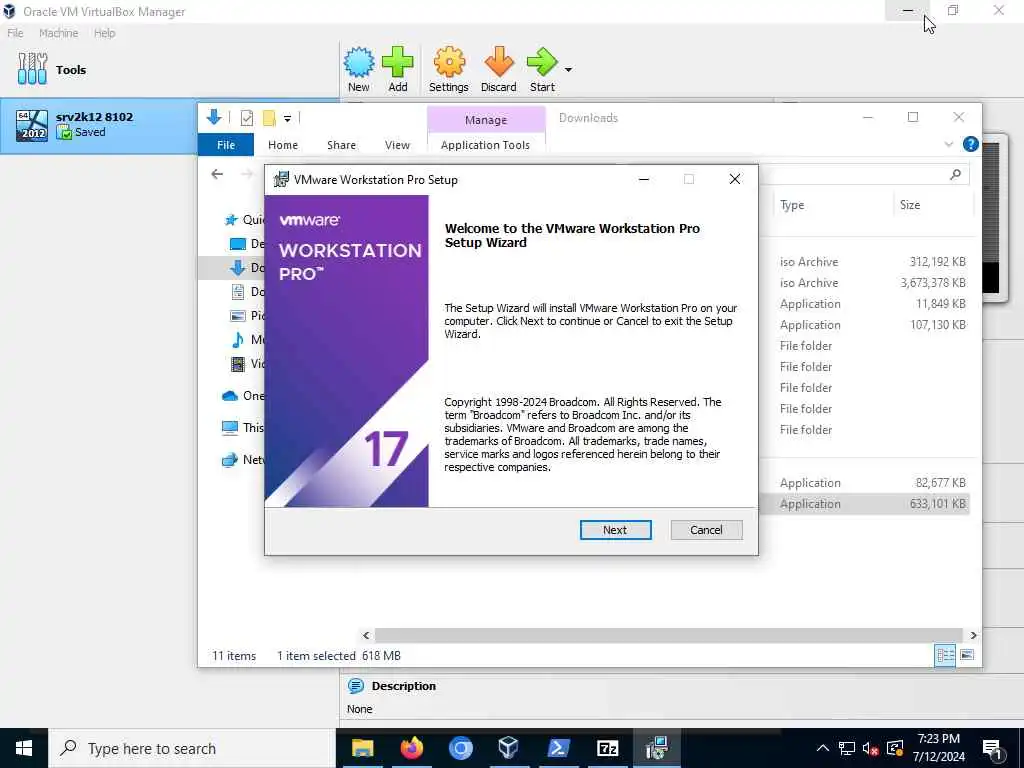Open the blue circle browser taskbar icon
Viewport: 1024px width, 768px height.
coord(460,748)
